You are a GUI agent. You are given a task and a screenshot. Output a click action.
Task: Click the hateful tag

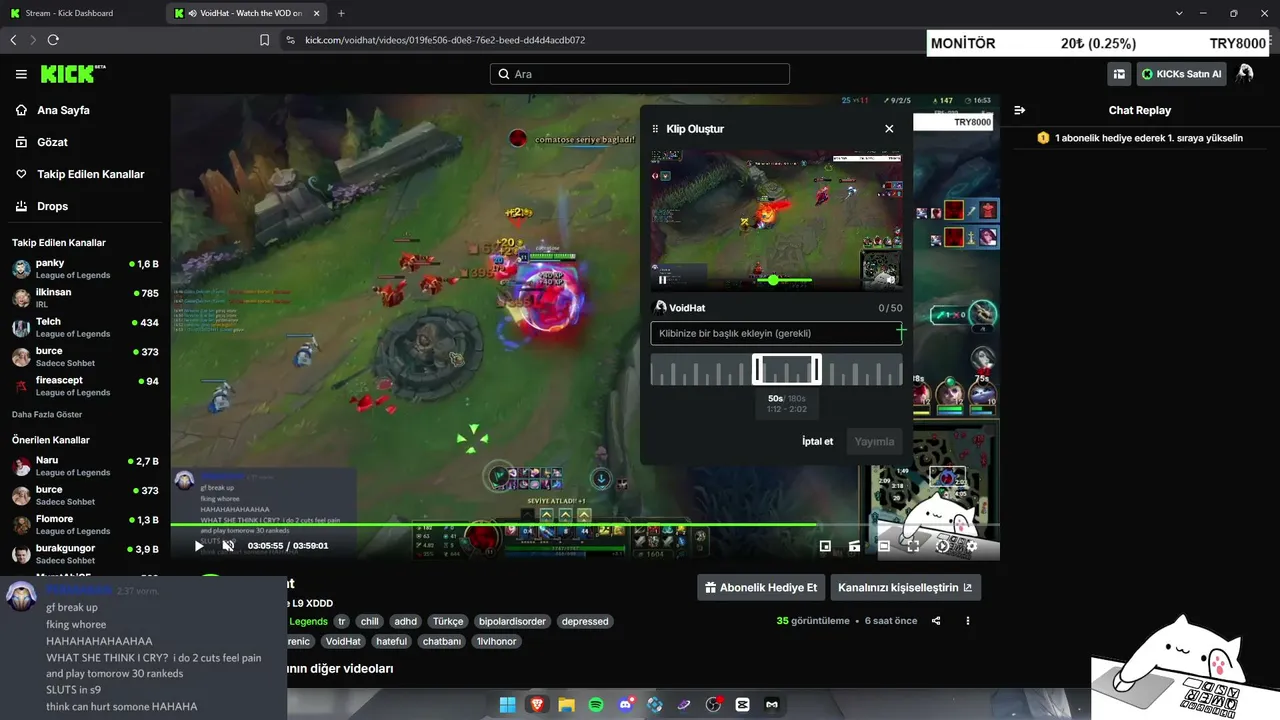click(x=391, y=641)
